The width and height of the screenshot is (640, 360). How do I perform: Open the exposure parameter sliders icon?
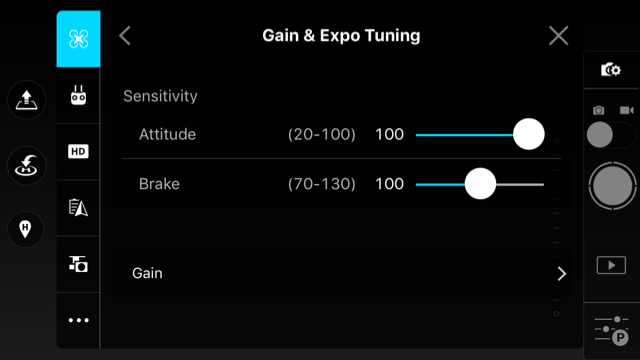(611, 330)
